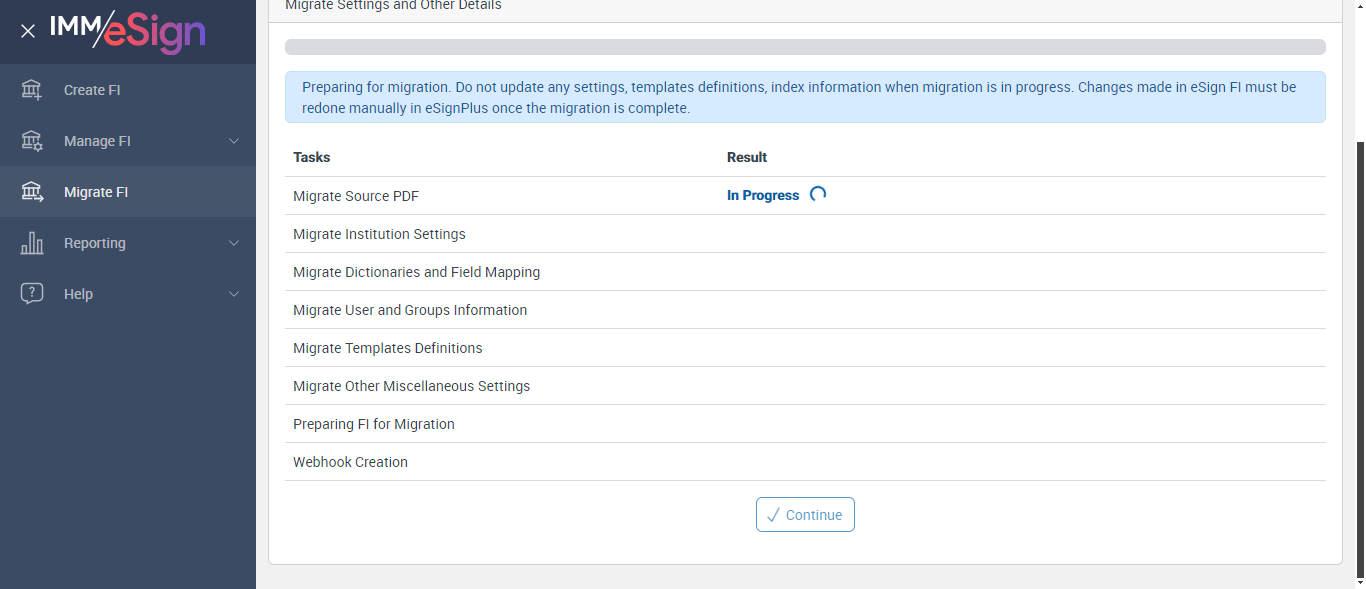Close the sidebar with the X icon

pyautogui.click(x=28, y=31)
